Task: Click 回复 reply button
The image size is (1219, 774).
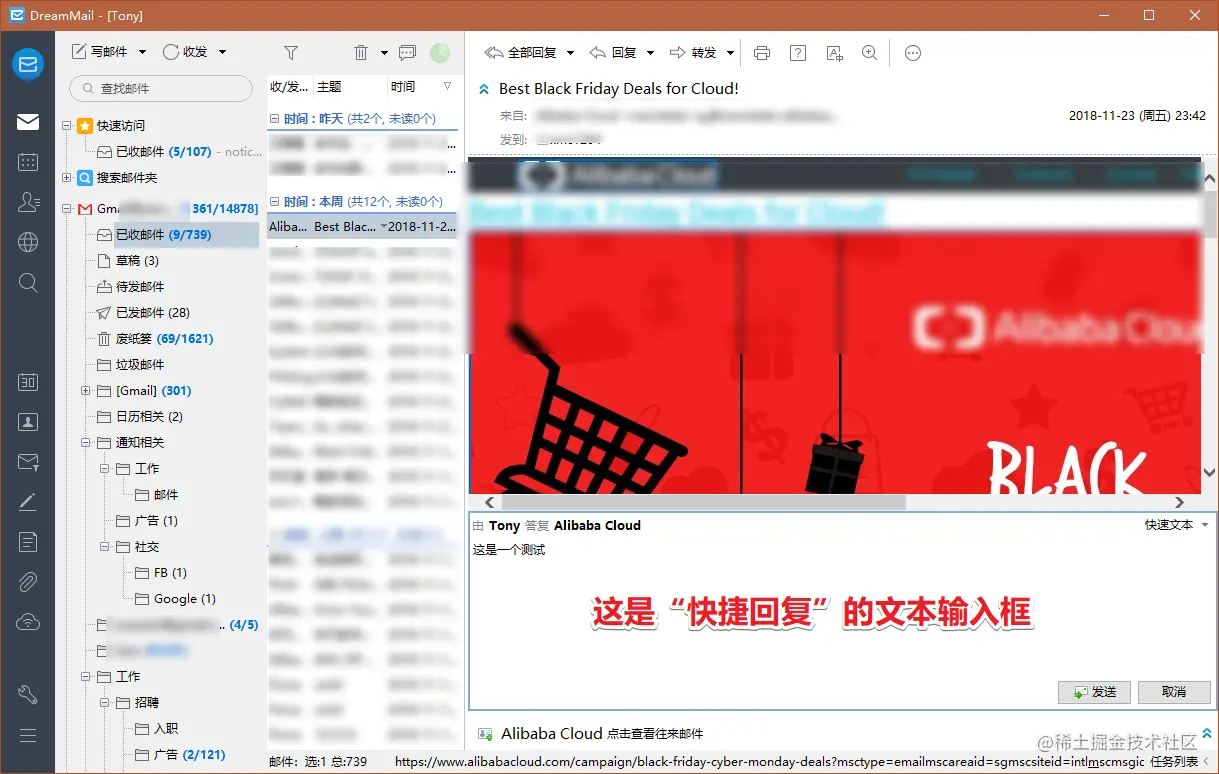Action: coord(614,53)
